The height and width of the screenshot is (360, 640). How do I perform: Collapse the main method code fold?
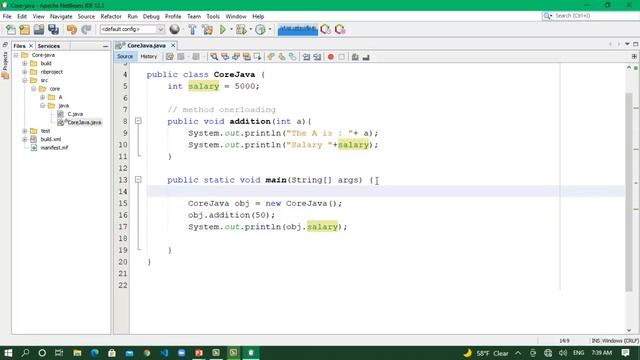pos(138,180)
